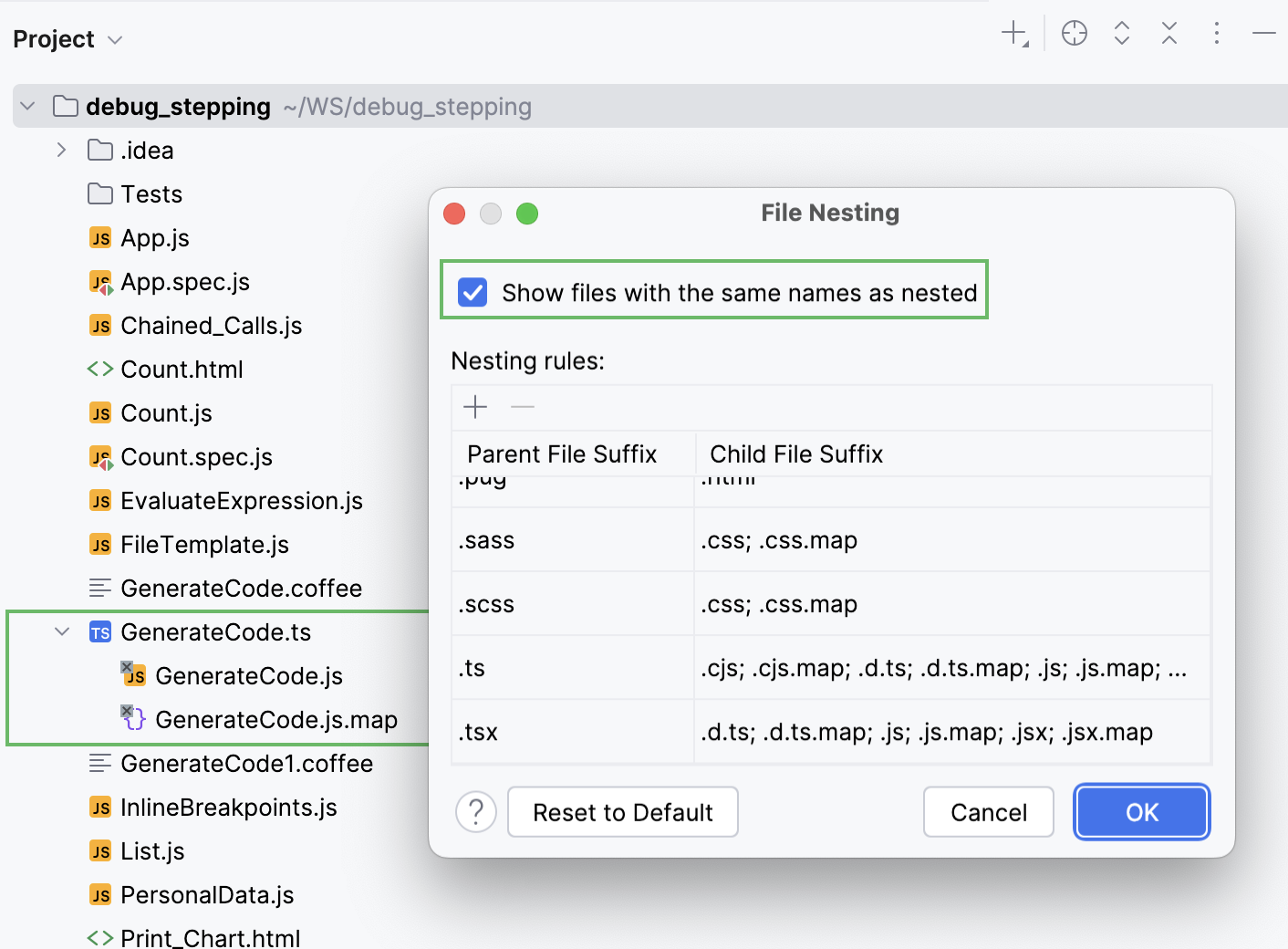Click the TypeScript icon next to GenerateCode.ts

[x=99, y=631]
